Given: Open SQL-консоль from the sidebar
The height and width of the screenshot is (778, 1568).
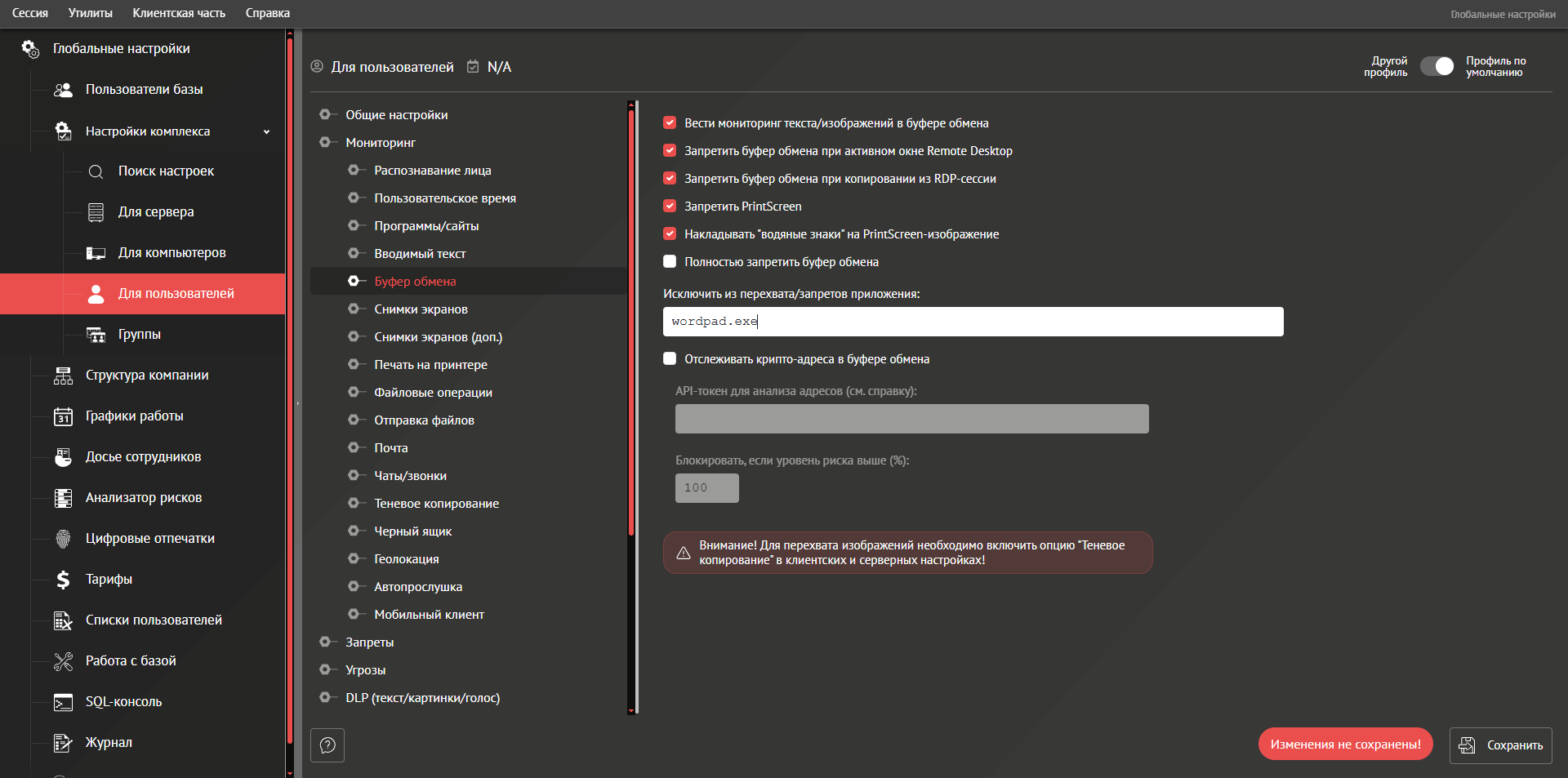Looking at the screenshot, I should click(x=123, y=702).
